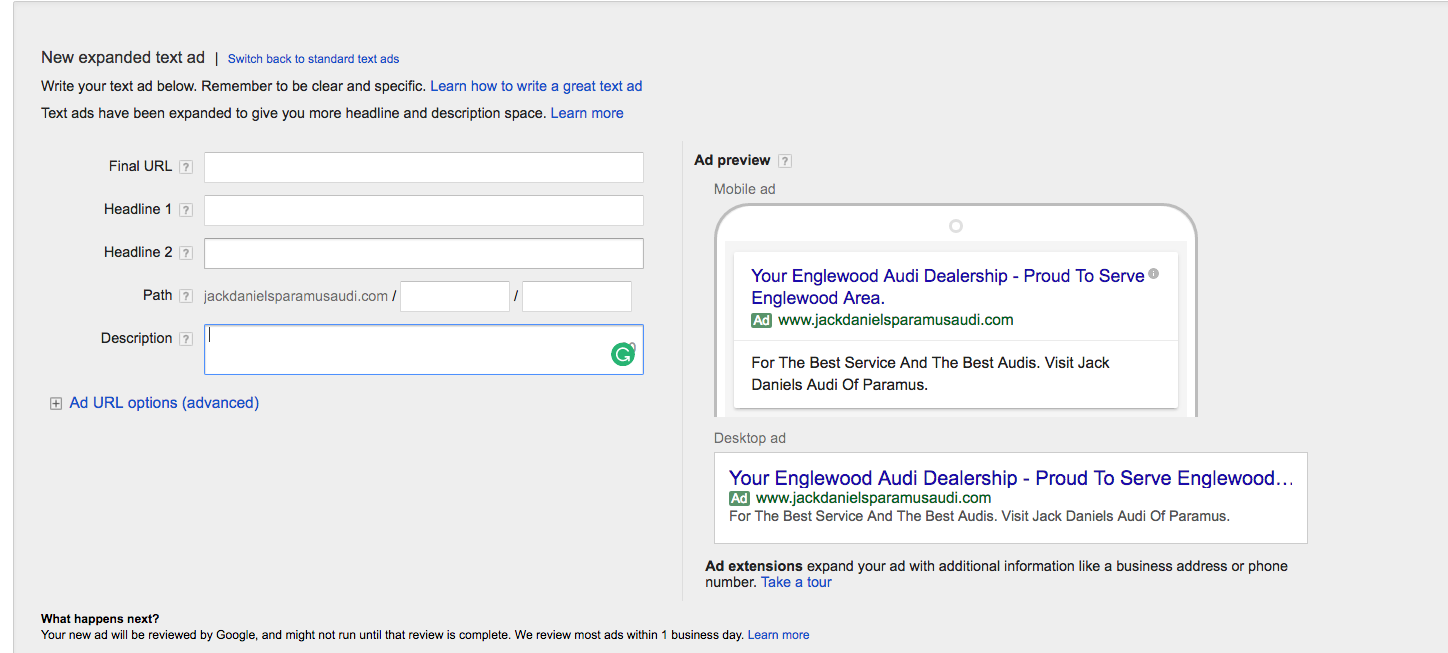This screenshot has width=1448, height=653.
Task: Click green Ad badge in mobile preview
Action: [x=762, y=321]
